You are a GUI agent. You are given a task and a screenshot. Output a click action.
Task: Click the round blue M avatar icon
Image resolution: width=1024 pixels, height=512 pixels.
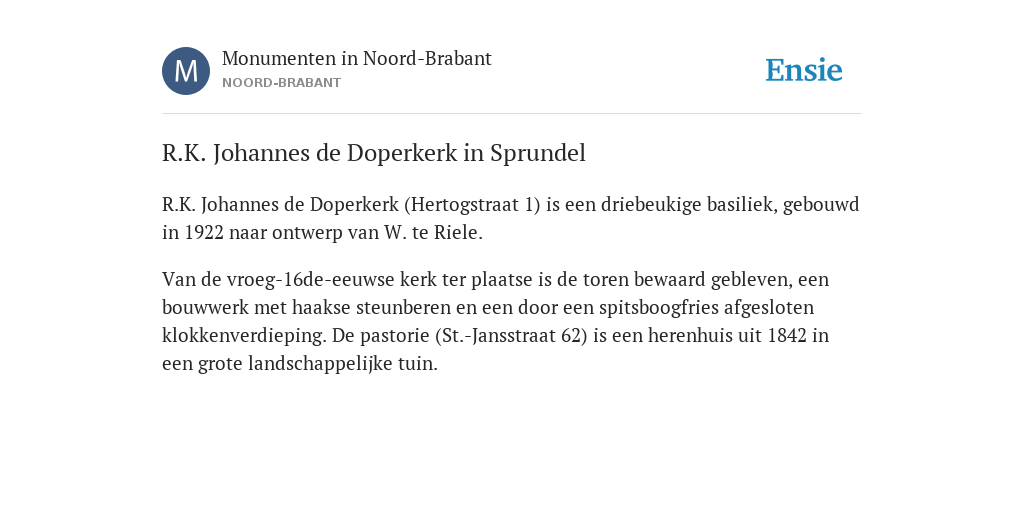(186, 71)
